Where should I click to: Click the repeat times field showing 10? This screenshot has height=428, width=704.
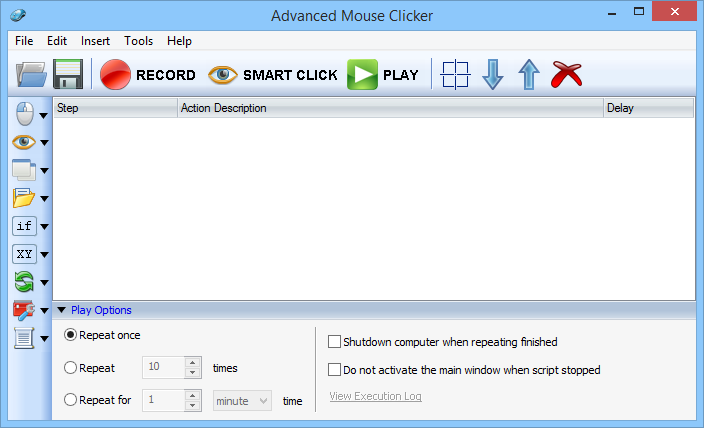tap(163, 367)
